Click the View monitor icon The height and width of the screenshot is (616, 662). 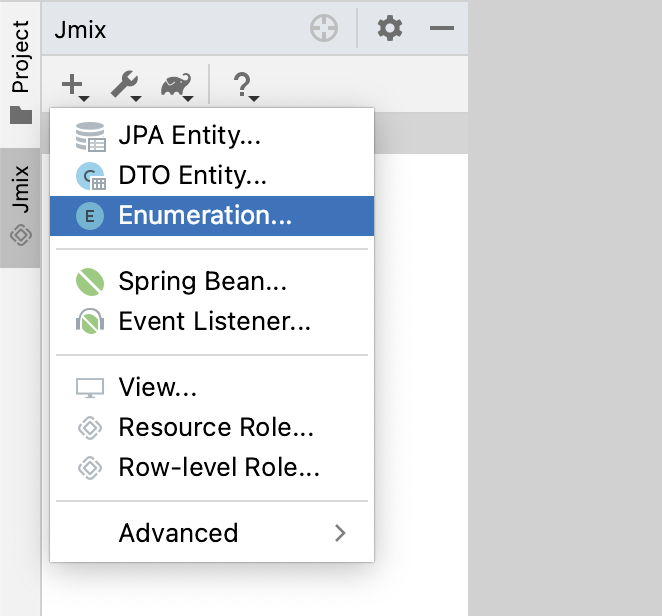click(x=90, y=388)
